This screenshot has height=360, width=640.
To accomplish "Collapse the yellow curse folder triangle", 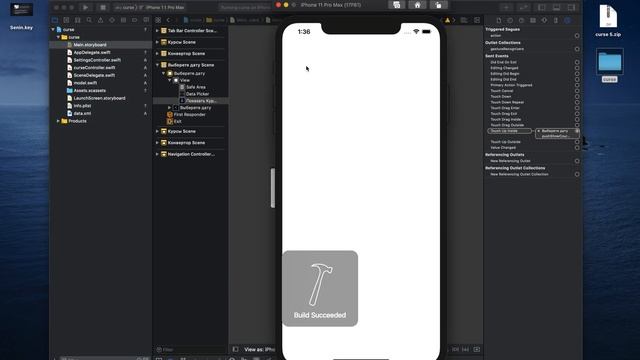I will click(58, 37).
